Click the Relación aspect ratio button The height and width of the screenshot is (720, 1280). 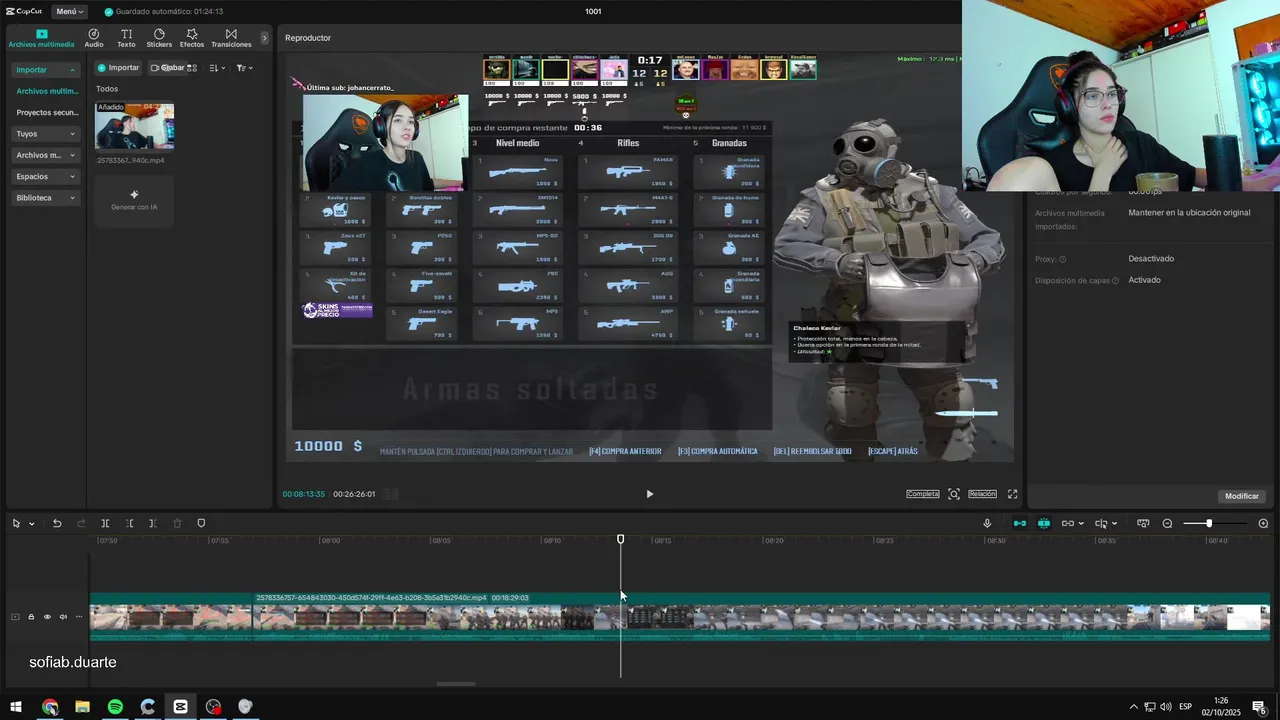pos(982,494)
